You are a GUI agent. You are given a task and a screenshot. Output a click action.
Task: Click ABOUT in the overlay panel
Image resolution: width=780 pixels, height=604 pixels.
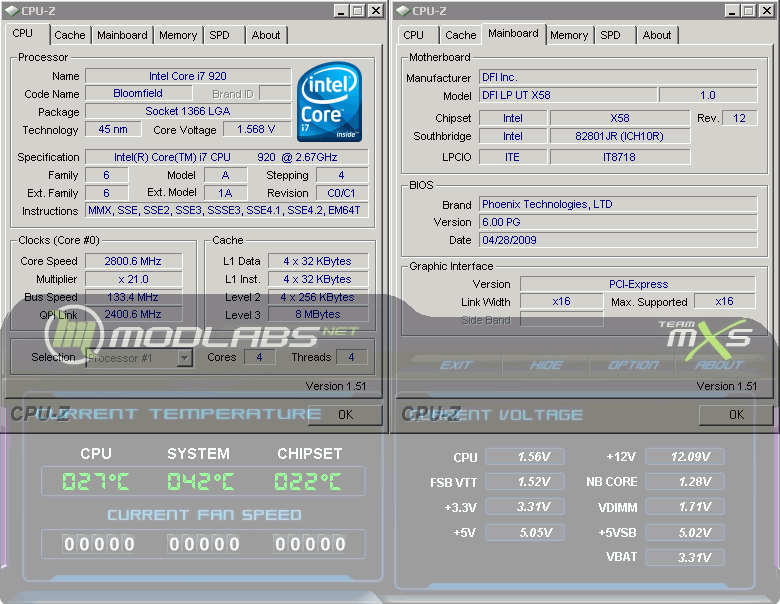tap(719, 366)
